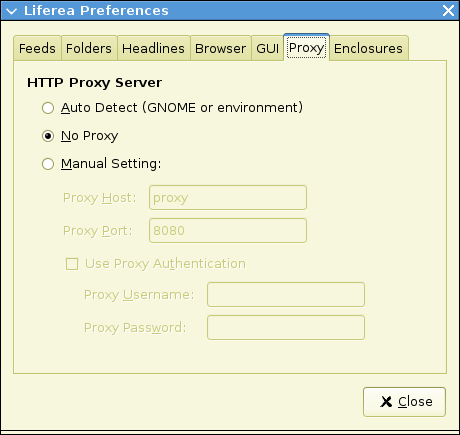This screenshot has height=435, width=460.
Task: Choose Manual Setting radio button
Action: pyautogui.click(x=48, y=164)
